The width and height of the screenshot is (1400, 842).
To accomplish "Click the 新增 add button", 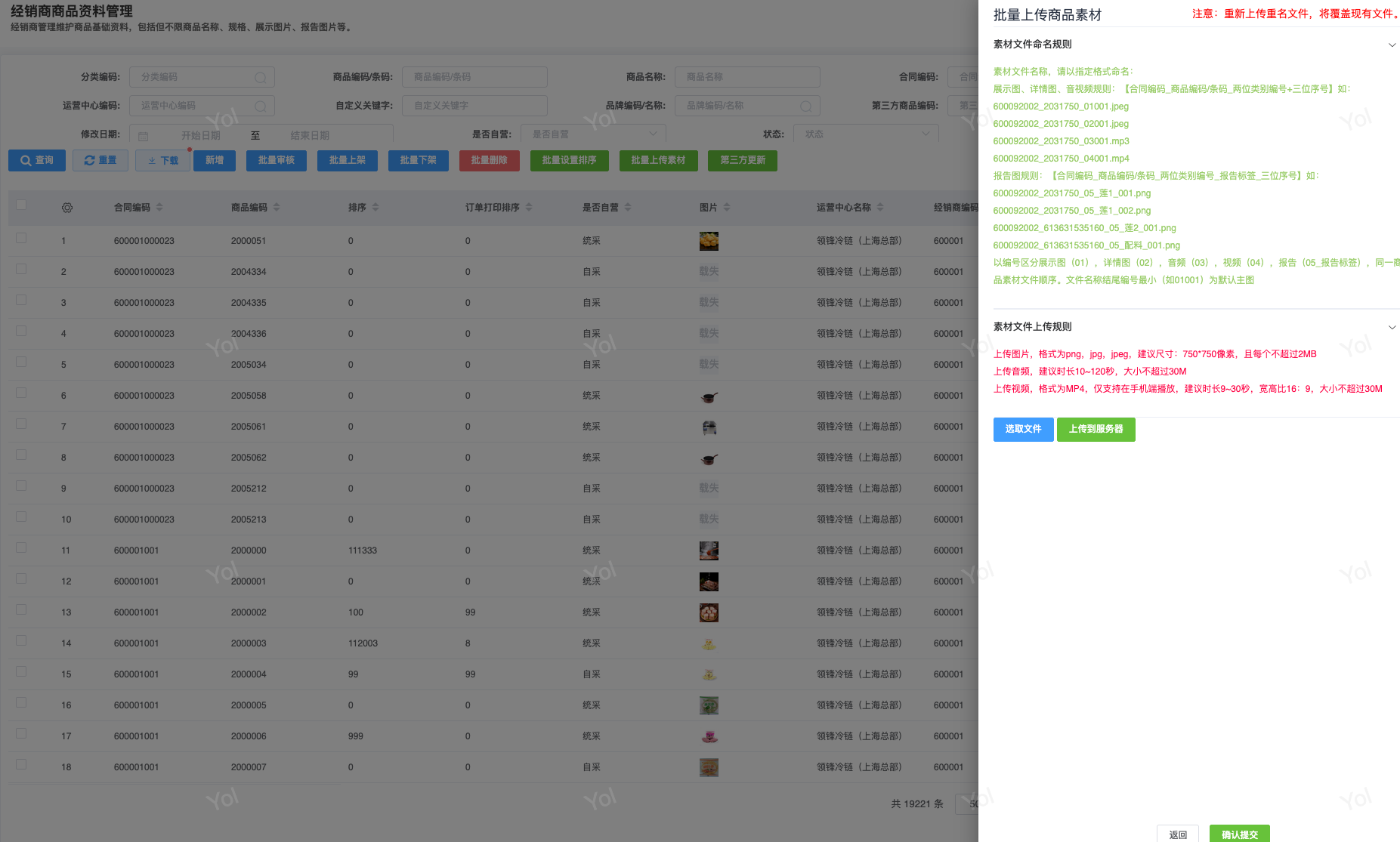I will coord(215,160).
